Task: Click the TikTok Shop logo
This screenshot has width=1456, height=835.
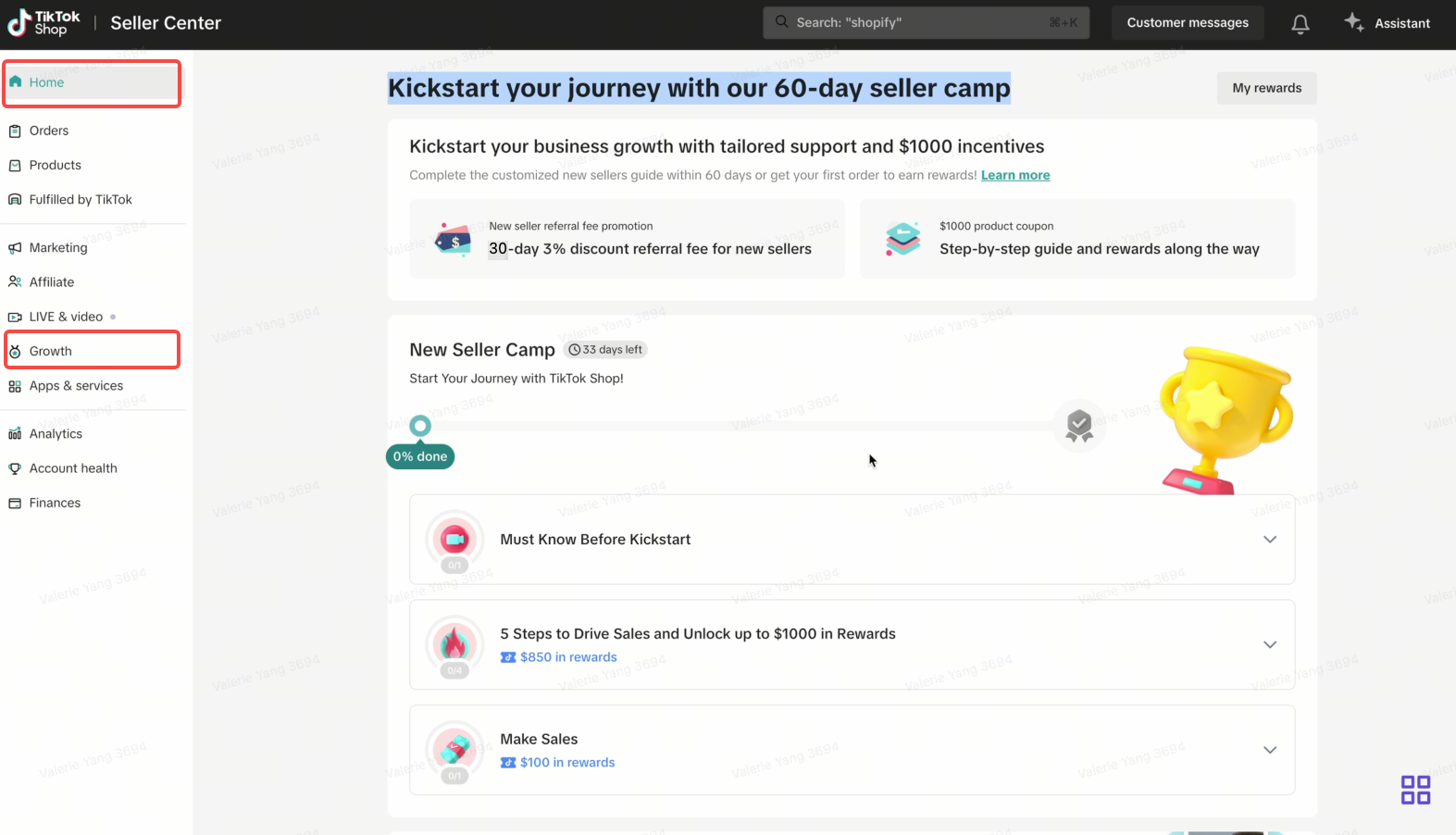Action: 44,23
